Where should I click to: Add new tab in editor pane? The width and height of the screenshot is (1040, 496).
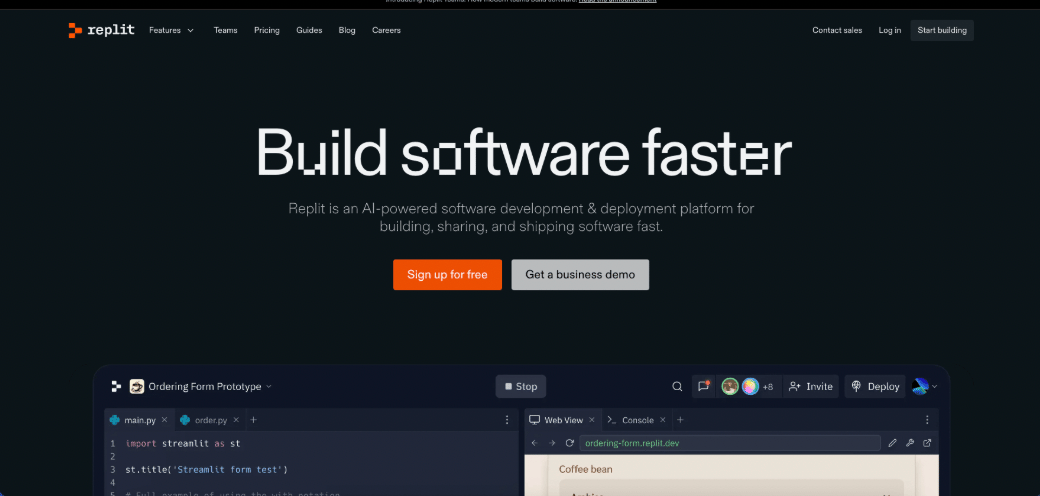253,420
